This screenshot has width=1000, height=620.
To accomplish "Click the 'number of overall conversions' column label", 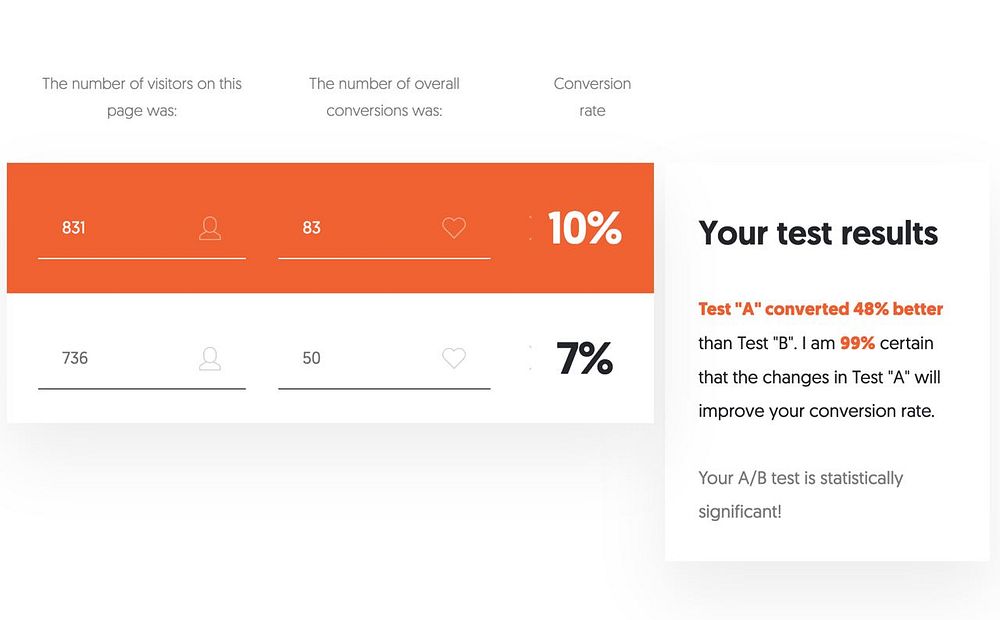I will coord(384,97).
